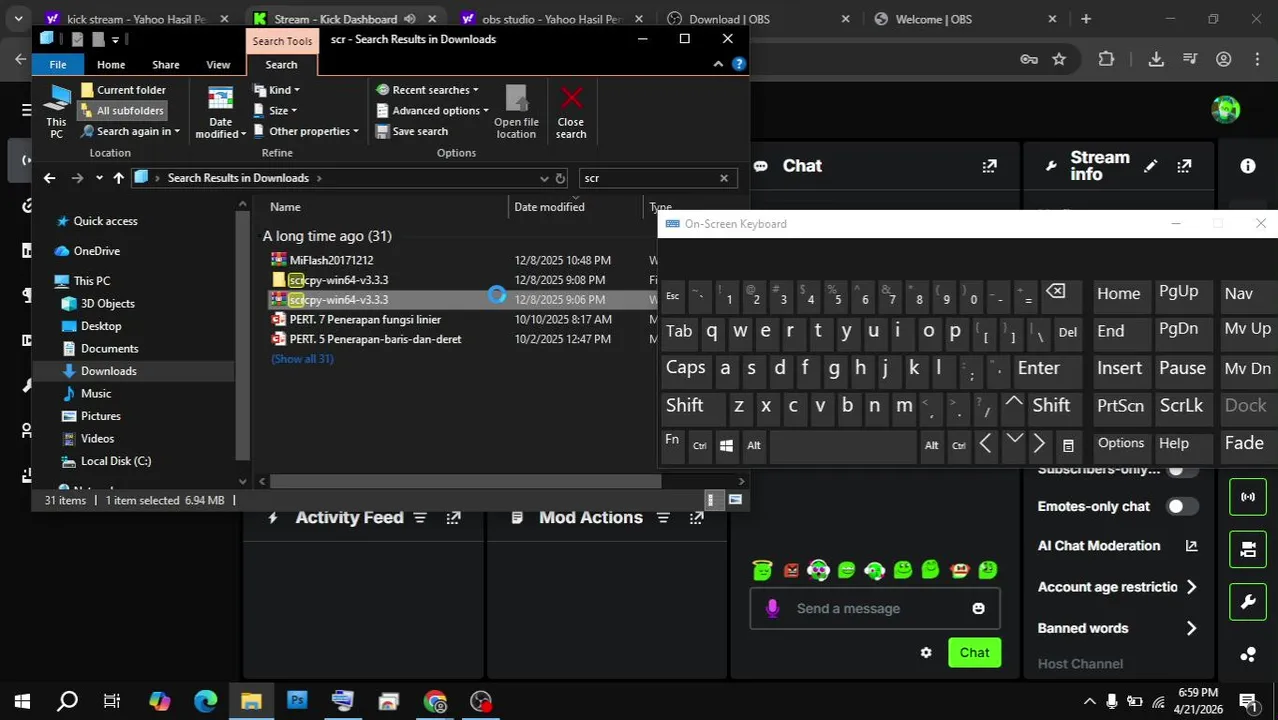Switch to details view in status bar
Screen dimensions: 1278x720
pyautogui.click(x=712, y=500)
